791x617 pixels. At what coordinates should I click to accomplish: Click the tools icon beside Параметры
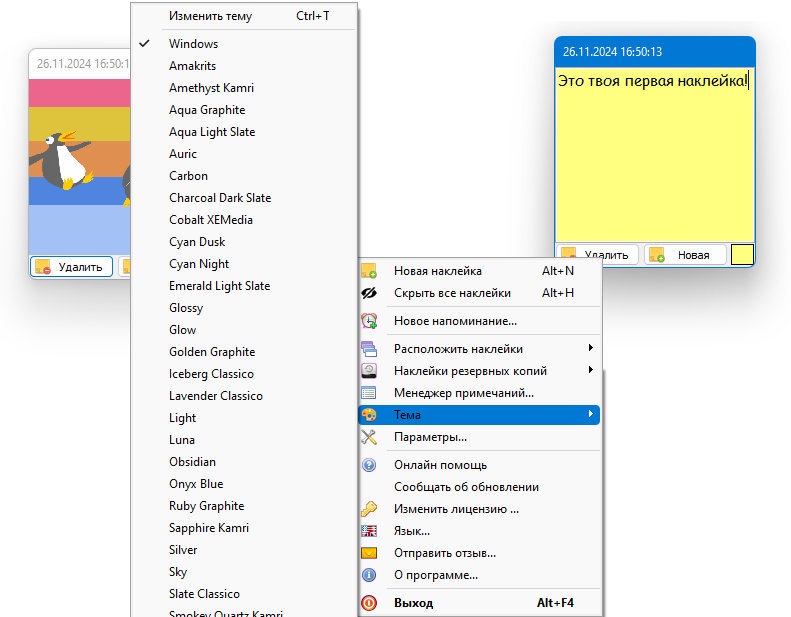pos(369,437)
